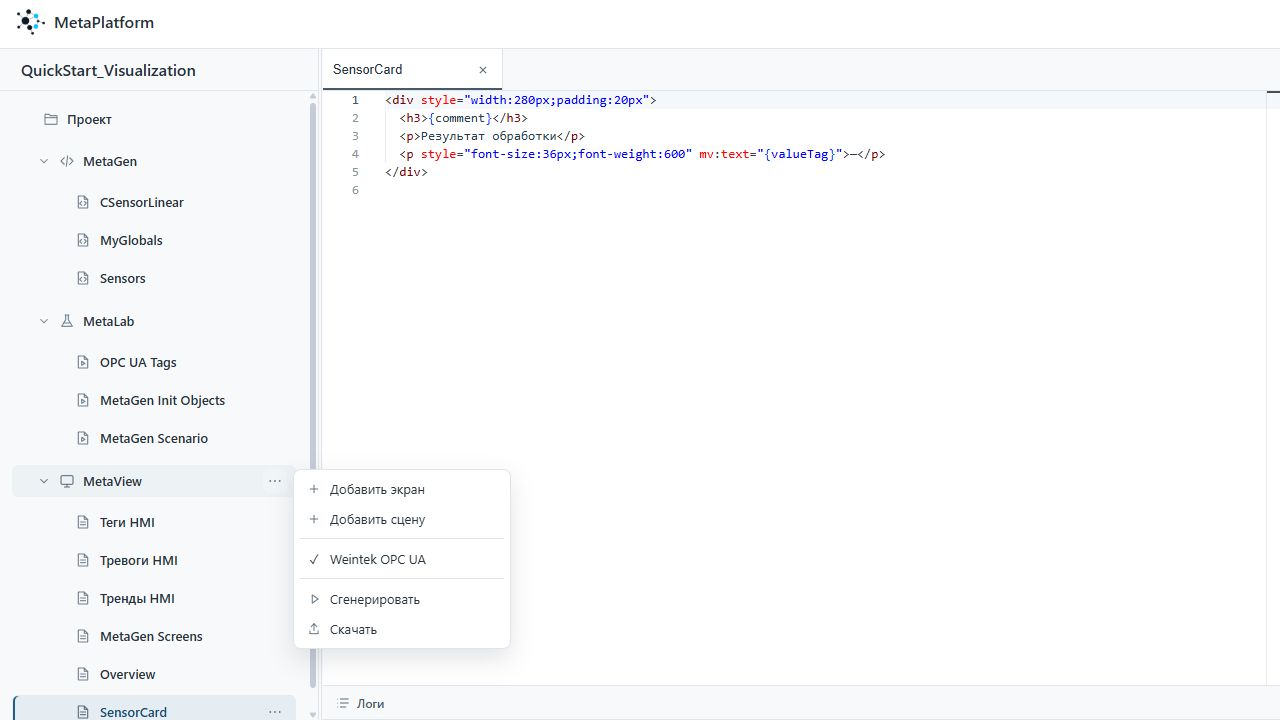Click the document icon beside OPC UA Tags
The image size is (1280, 720).
[x=83, y=362]
